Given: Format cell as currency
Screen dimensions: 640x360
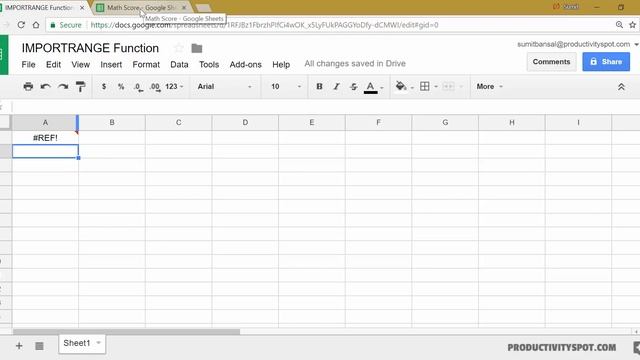Looking at the screenshot, I should (x=104, y=87).
